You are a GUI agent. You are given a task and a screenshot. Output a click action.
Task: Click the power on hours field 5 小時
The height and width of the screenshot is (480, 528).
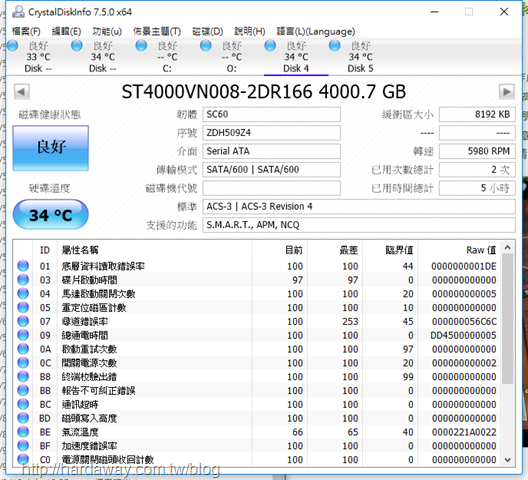tap(477, 188)
